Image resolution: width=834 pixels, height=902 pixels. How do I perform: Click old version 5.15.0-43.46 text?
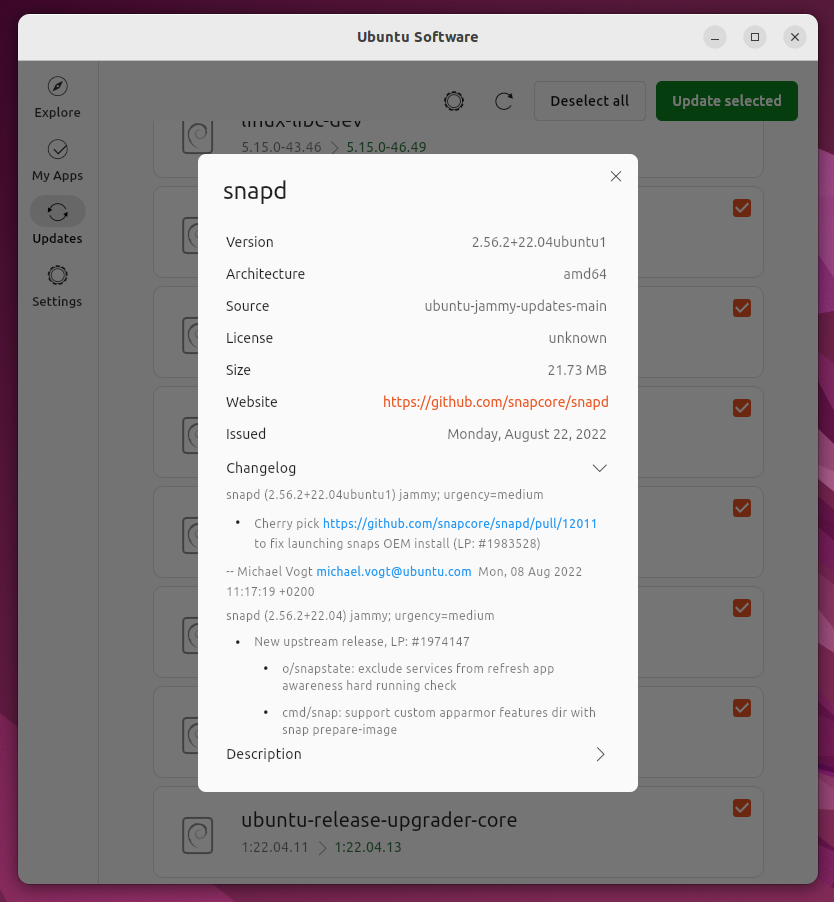pyautogui.click(x=281, y=147)
